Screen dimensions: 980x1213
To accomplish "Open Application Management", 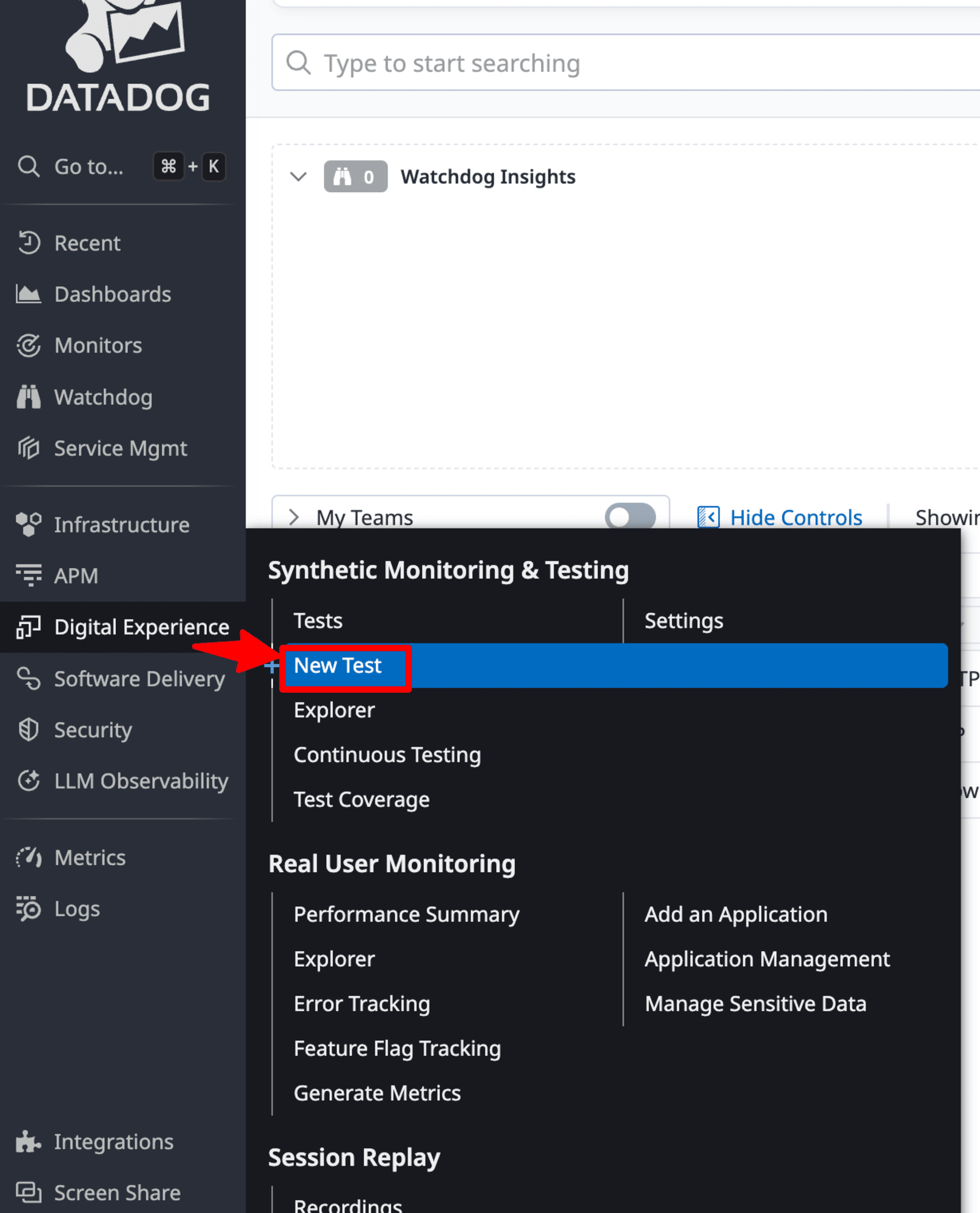I will [767, 959].
